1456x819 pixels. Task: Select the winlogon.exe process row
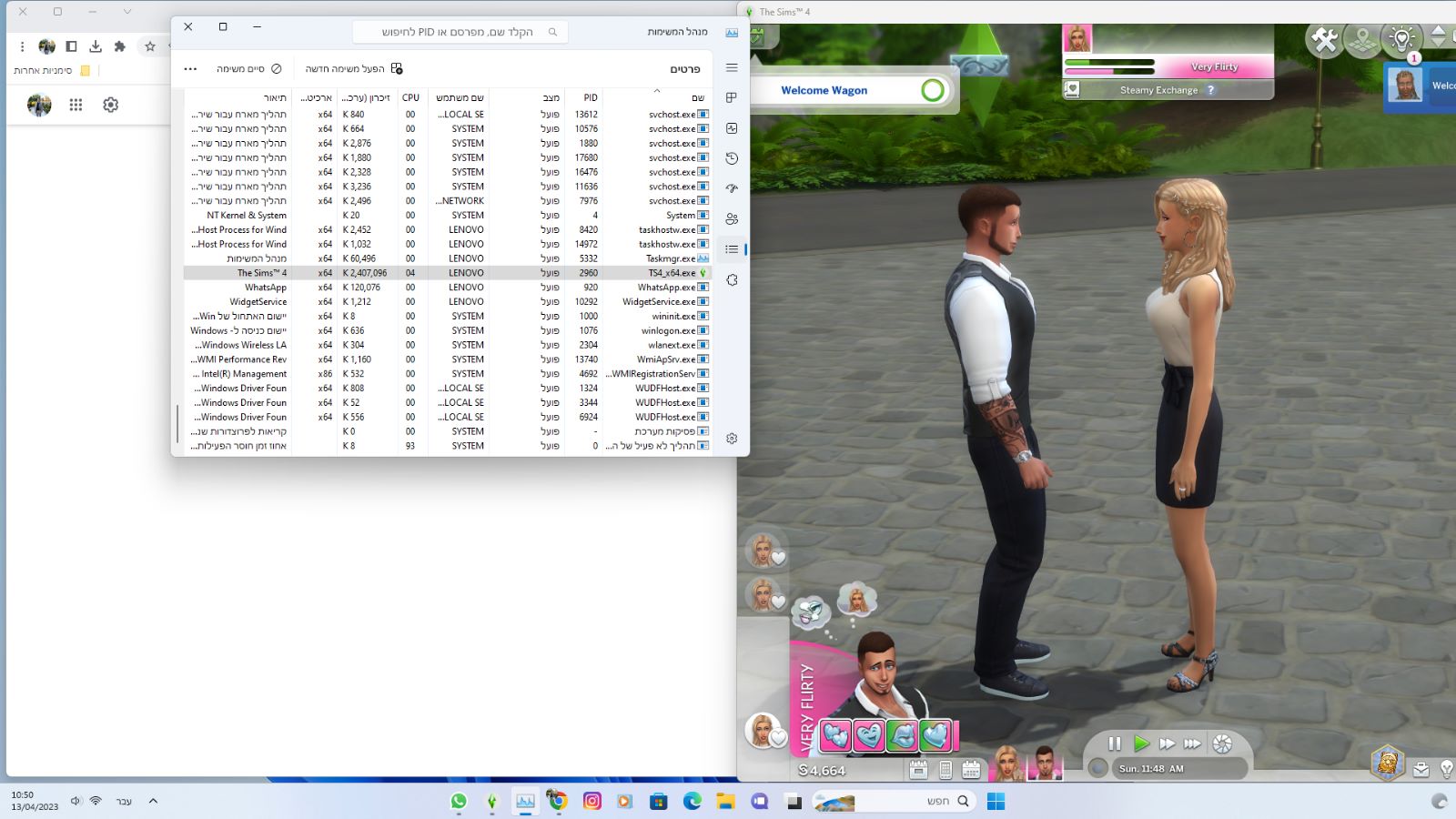447,330
